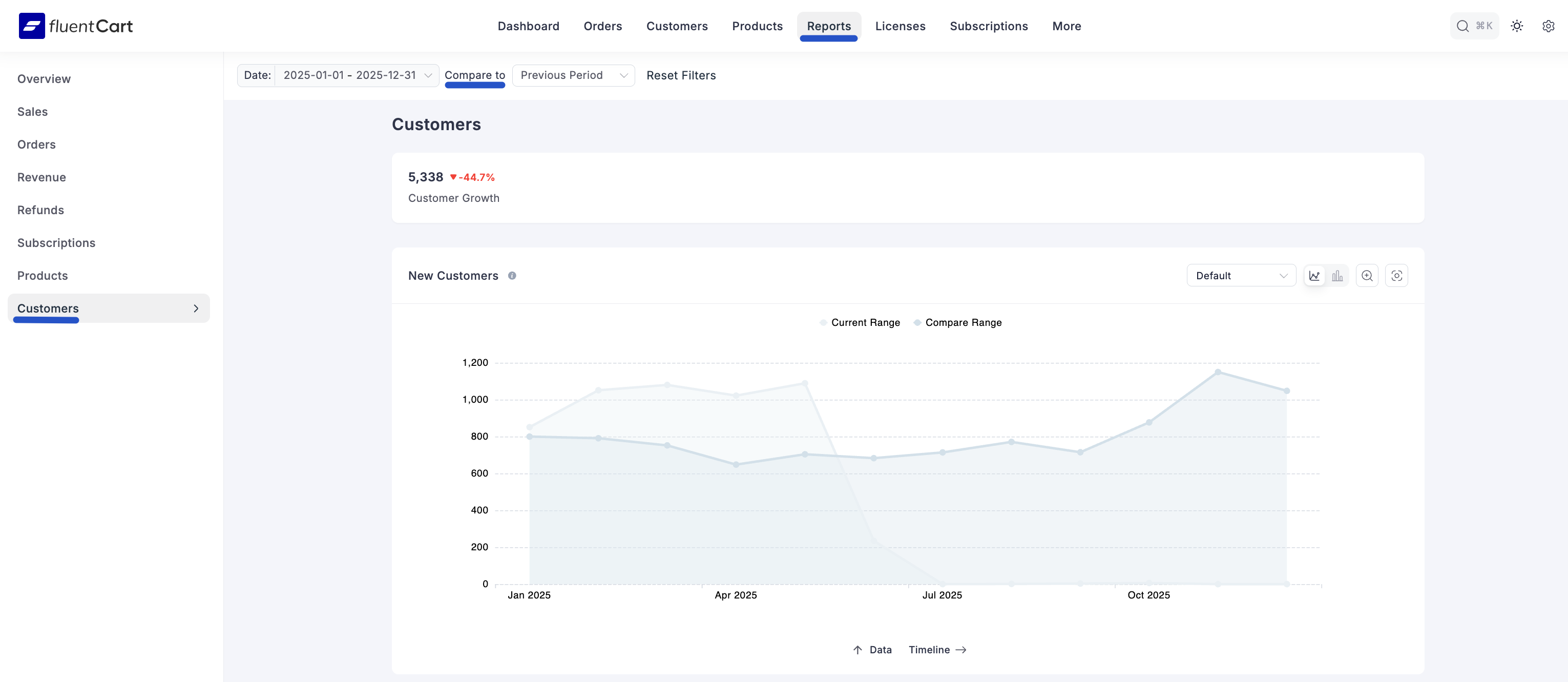This screenshot has height=682, width=1568.
Task: Open the Default chart grouping dropdown
Action: click(1241, 276)
